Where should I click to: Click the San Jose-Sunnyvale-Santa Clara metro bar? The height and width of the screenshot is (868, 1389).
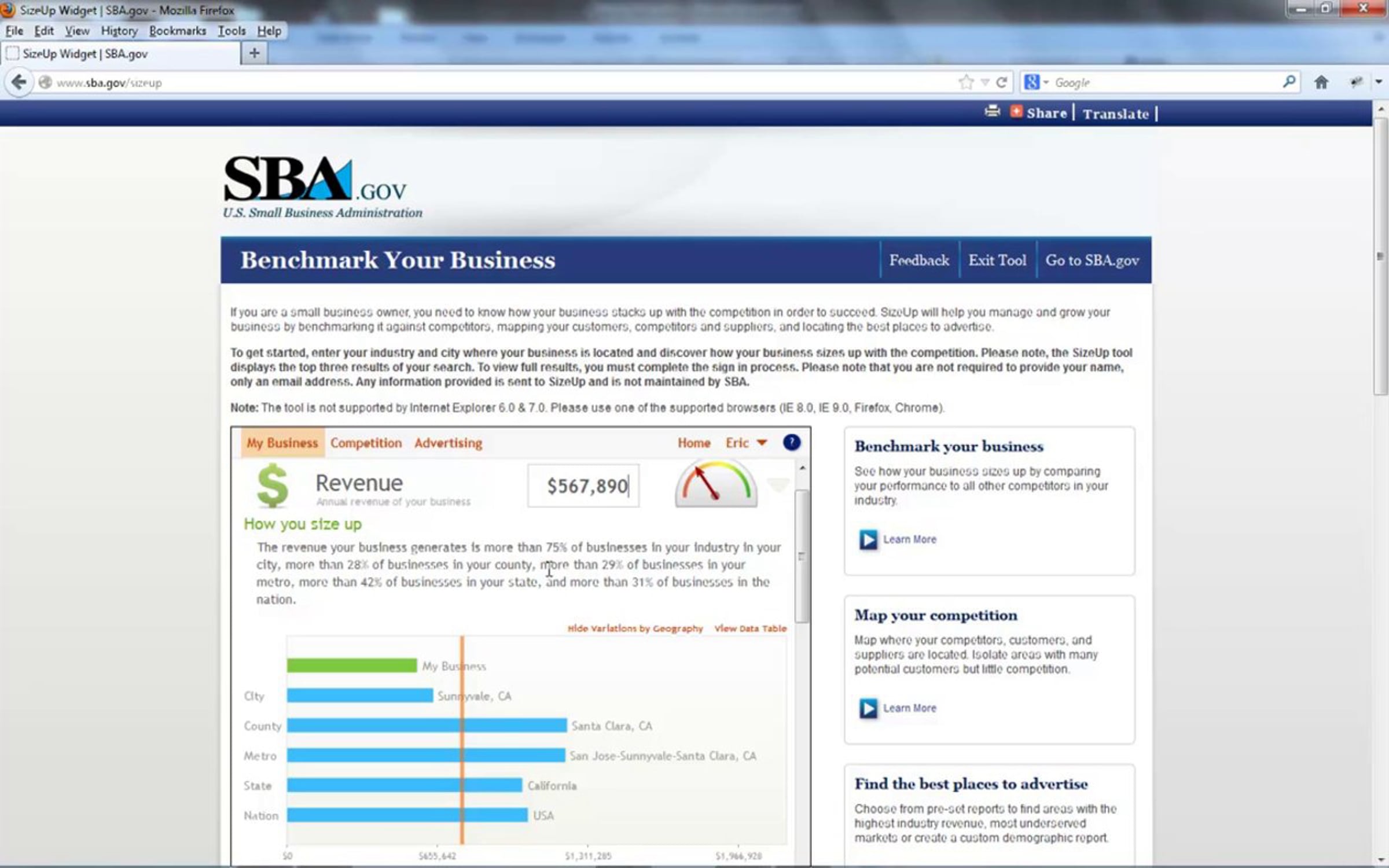click(426, 756)
